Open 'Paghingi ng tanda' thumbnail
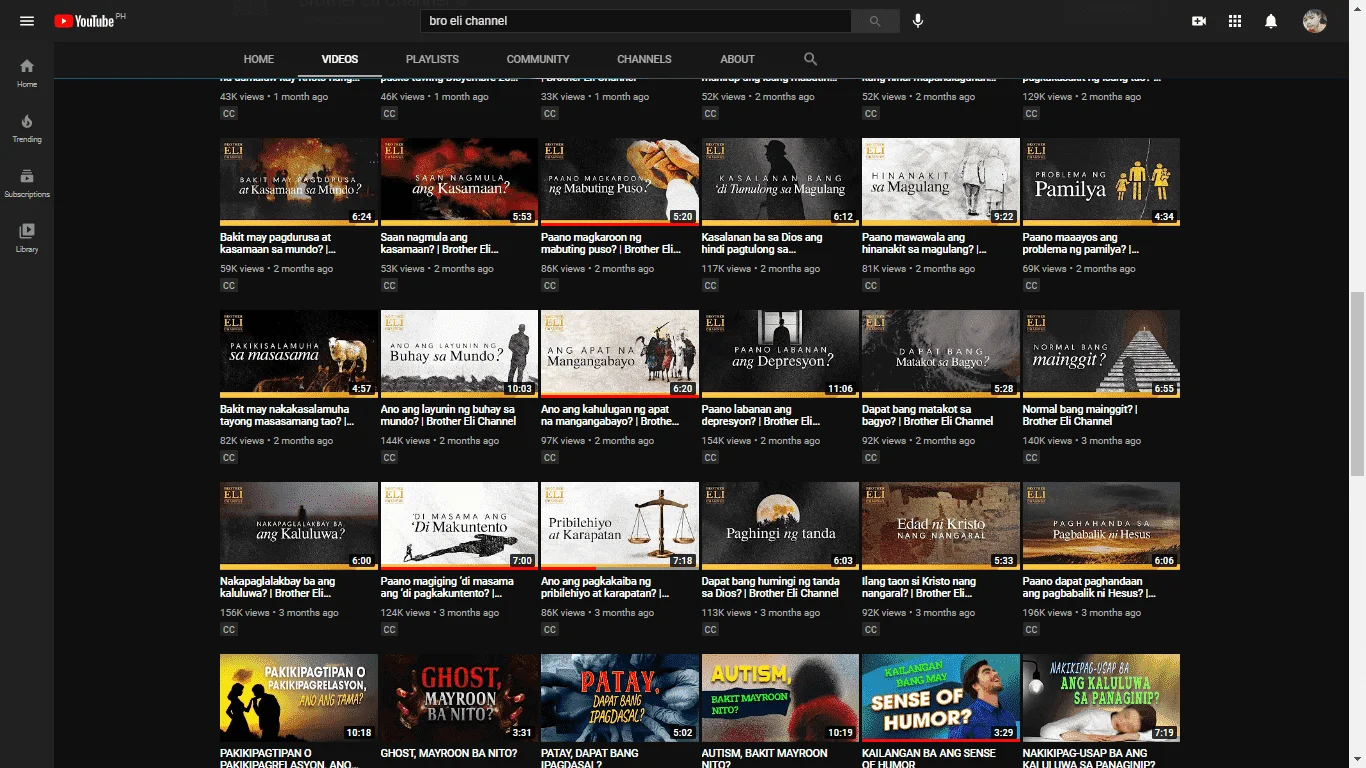The image size is (1366, 768). [x=780, y=526]
